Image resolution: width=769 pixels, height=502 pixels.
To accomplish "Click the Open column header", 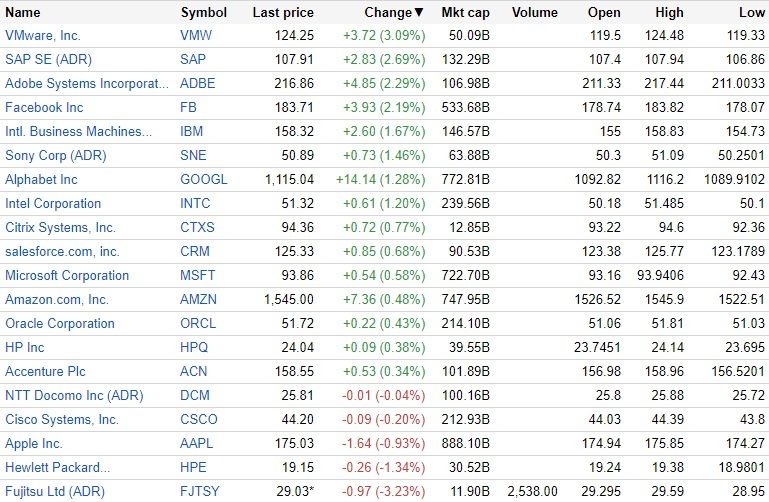I will click(x=604, y=13).
